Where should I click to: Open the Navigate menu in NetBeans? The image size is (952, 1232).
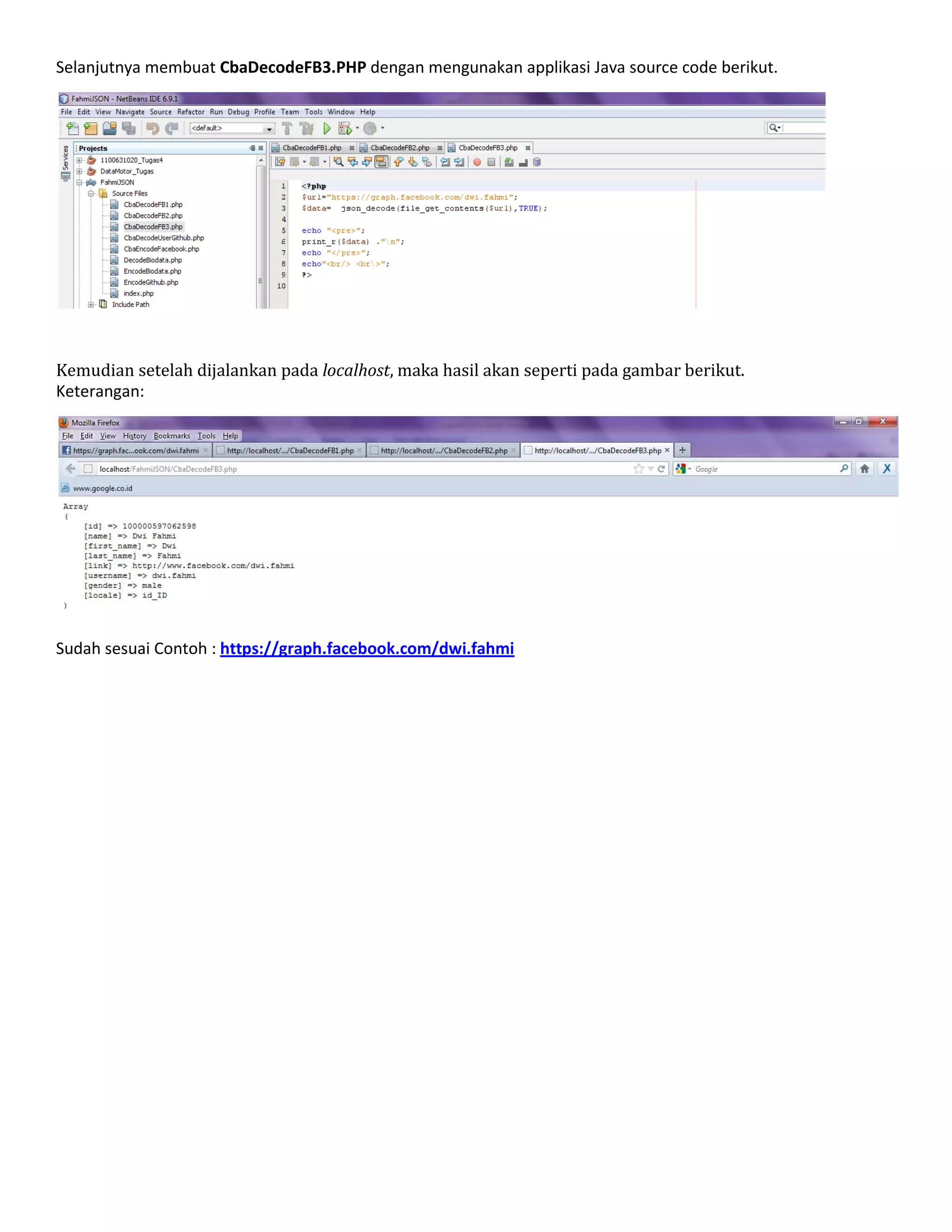tap(130, 112)
